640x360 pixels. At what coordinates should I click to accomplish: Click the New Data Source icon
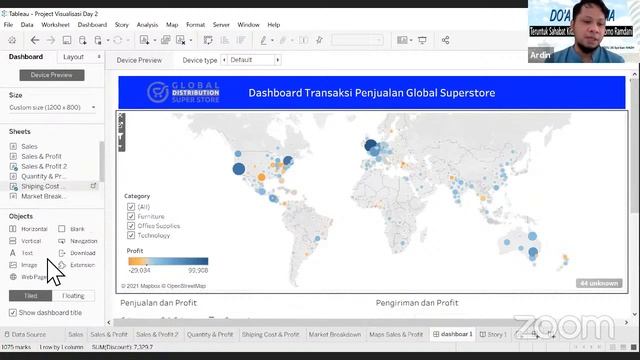(82, 40)
